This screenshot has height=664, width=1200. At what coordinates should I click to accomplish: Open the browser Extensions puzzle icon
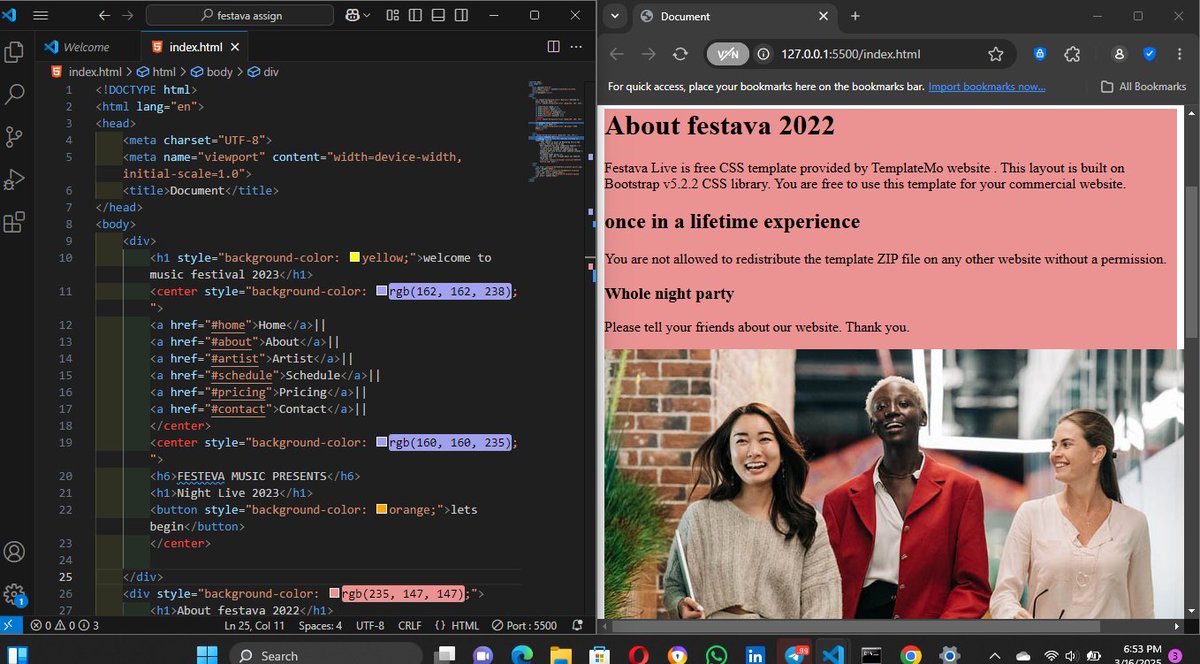(1072, 54)
